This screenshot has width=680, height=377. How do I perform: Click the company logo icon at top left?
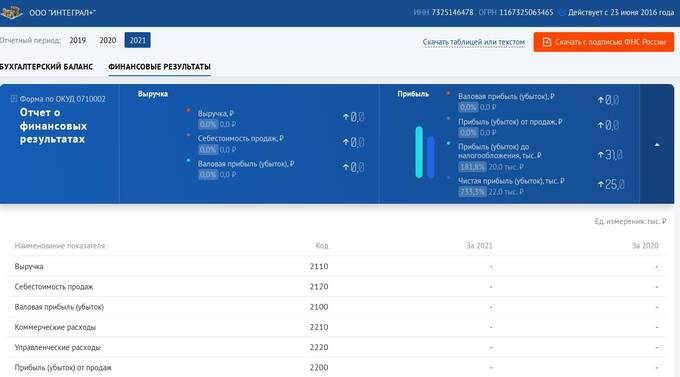[11, 12]
